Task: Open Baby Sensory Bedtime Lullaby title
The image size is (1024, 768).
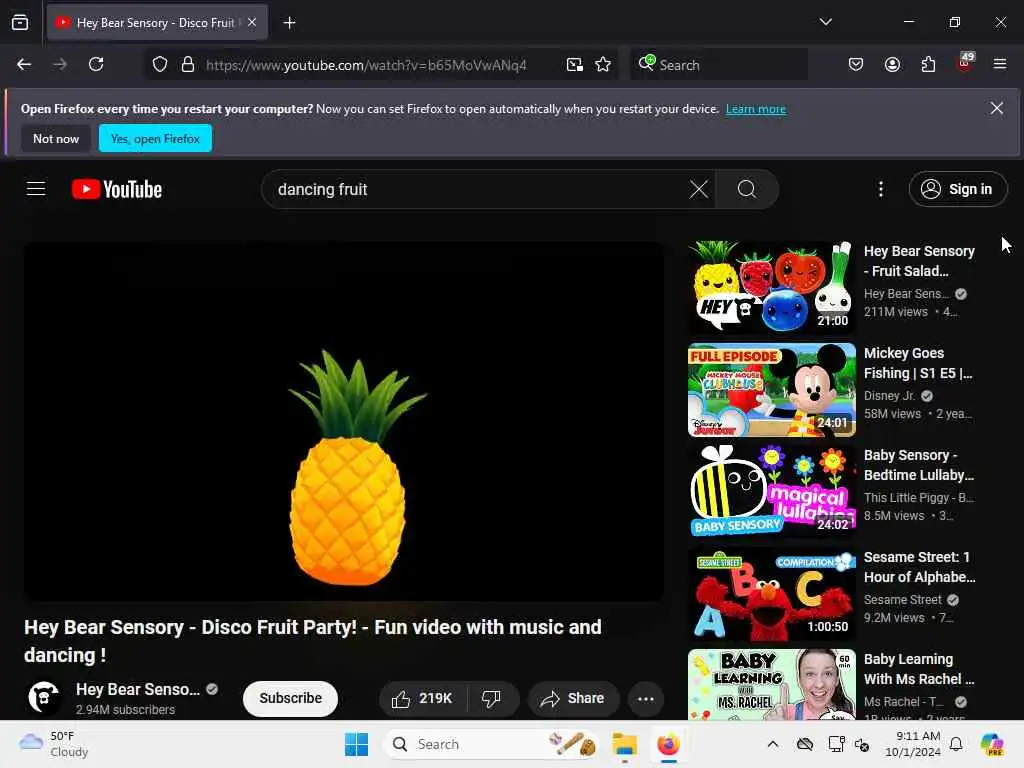Action: tap(919, 465)
